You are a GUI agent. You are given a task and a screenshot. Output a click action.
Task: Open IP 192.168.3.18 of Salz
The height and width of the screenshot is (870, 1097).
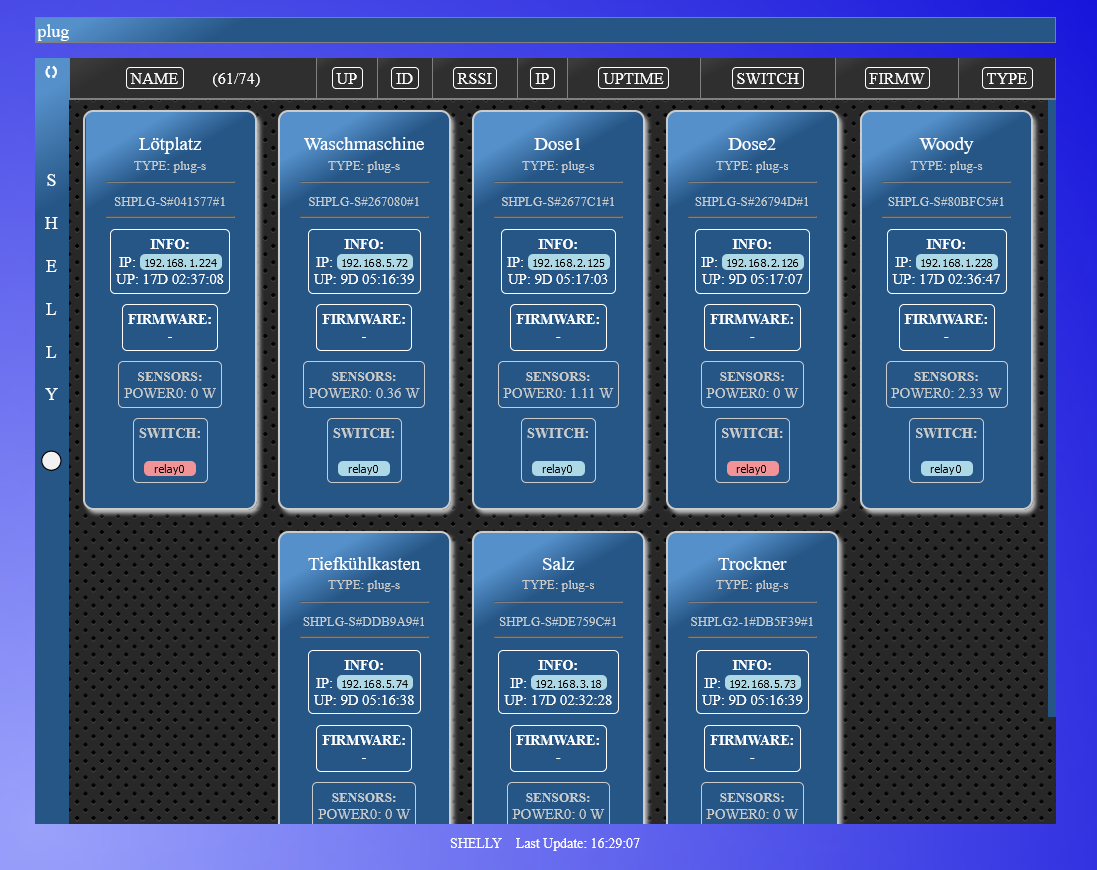point(568,683)
